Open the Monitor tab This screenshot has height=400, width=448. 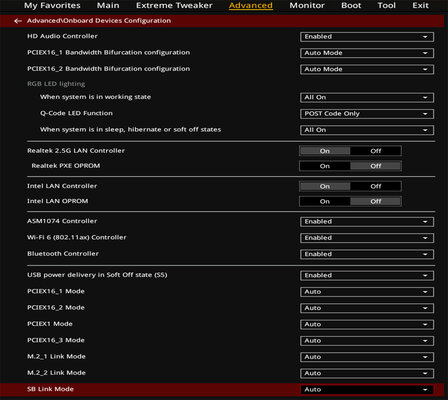coord(307,5)
